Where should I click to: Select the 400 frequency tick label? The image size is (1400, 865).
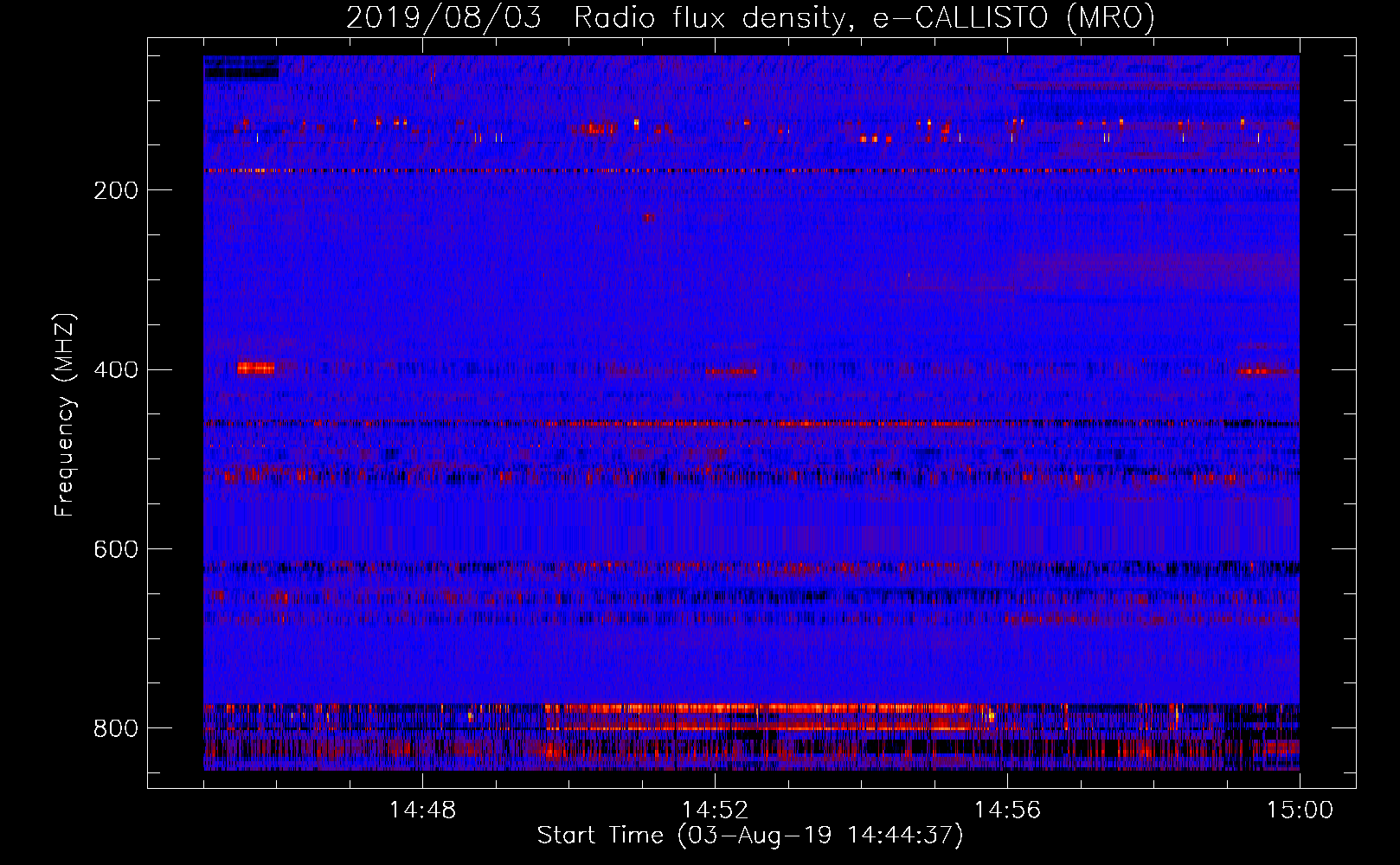[116, 370]
